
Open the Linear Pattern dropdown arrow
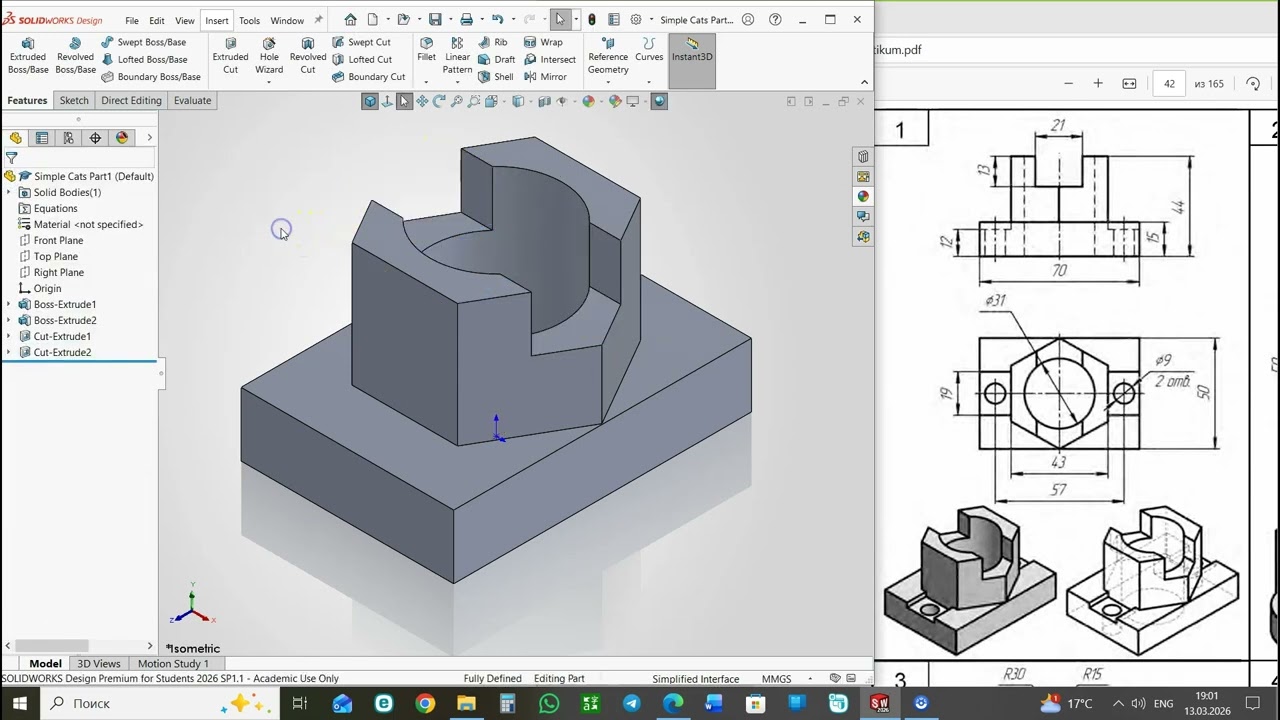point(457,82)
